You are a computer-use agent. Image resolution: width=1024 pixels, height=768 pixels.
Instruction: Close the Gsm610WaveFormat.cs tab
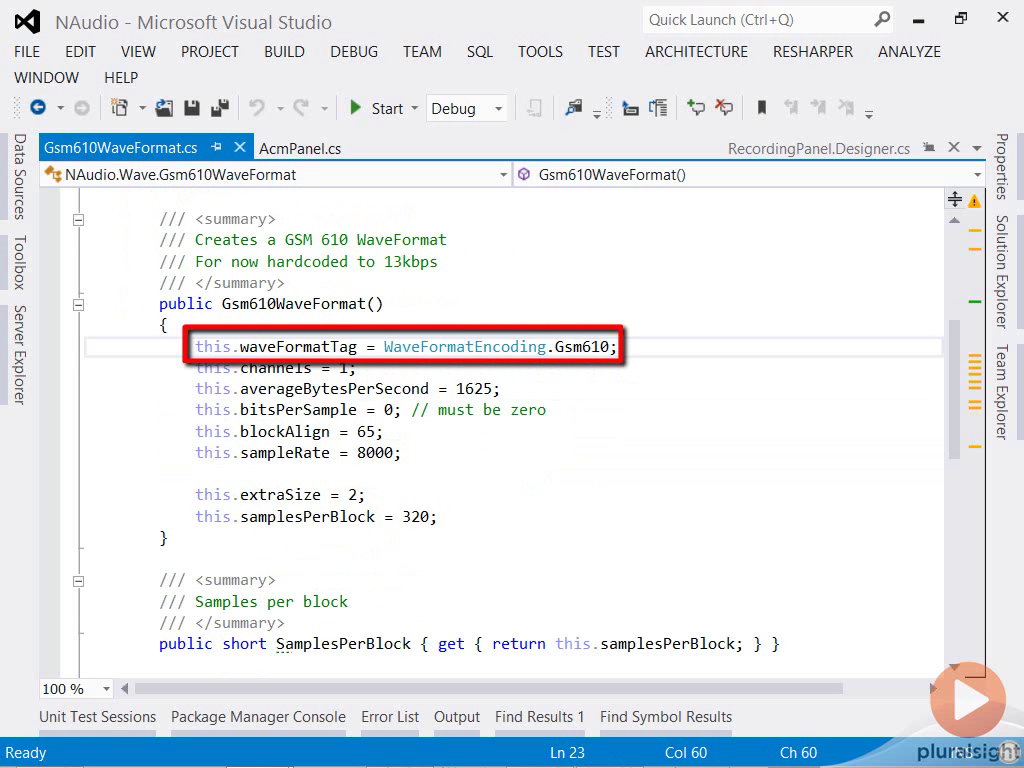[x=240, y=147]
